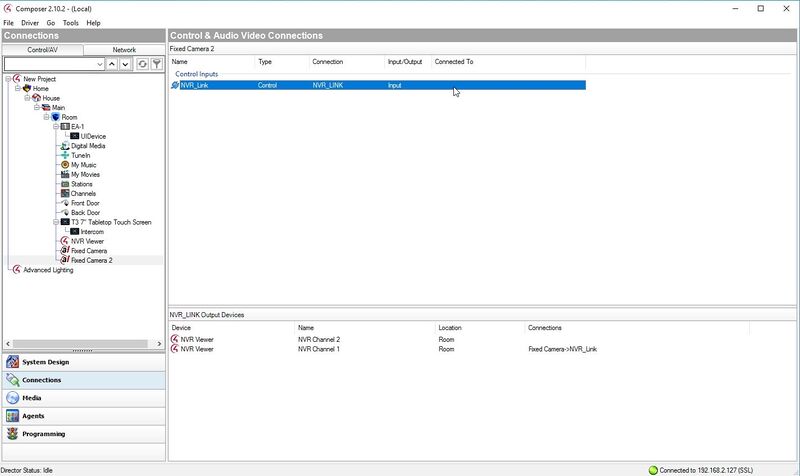Viewport: 800px width, 476px height.
Task: Click the refresh icon beside the search box
Action: point(143,64)
